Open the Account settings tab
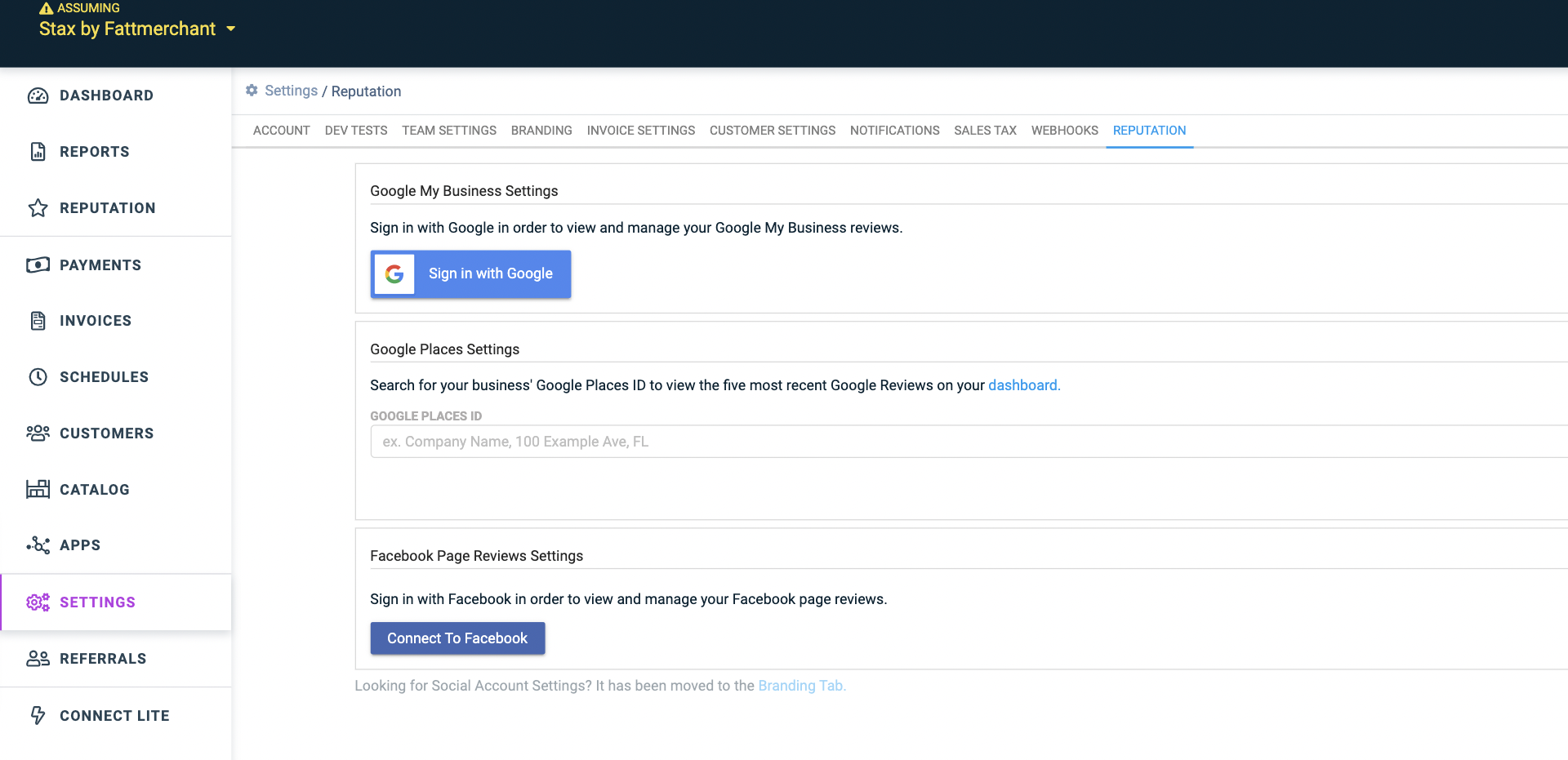 pyautogui.click(x=282, y=131)
